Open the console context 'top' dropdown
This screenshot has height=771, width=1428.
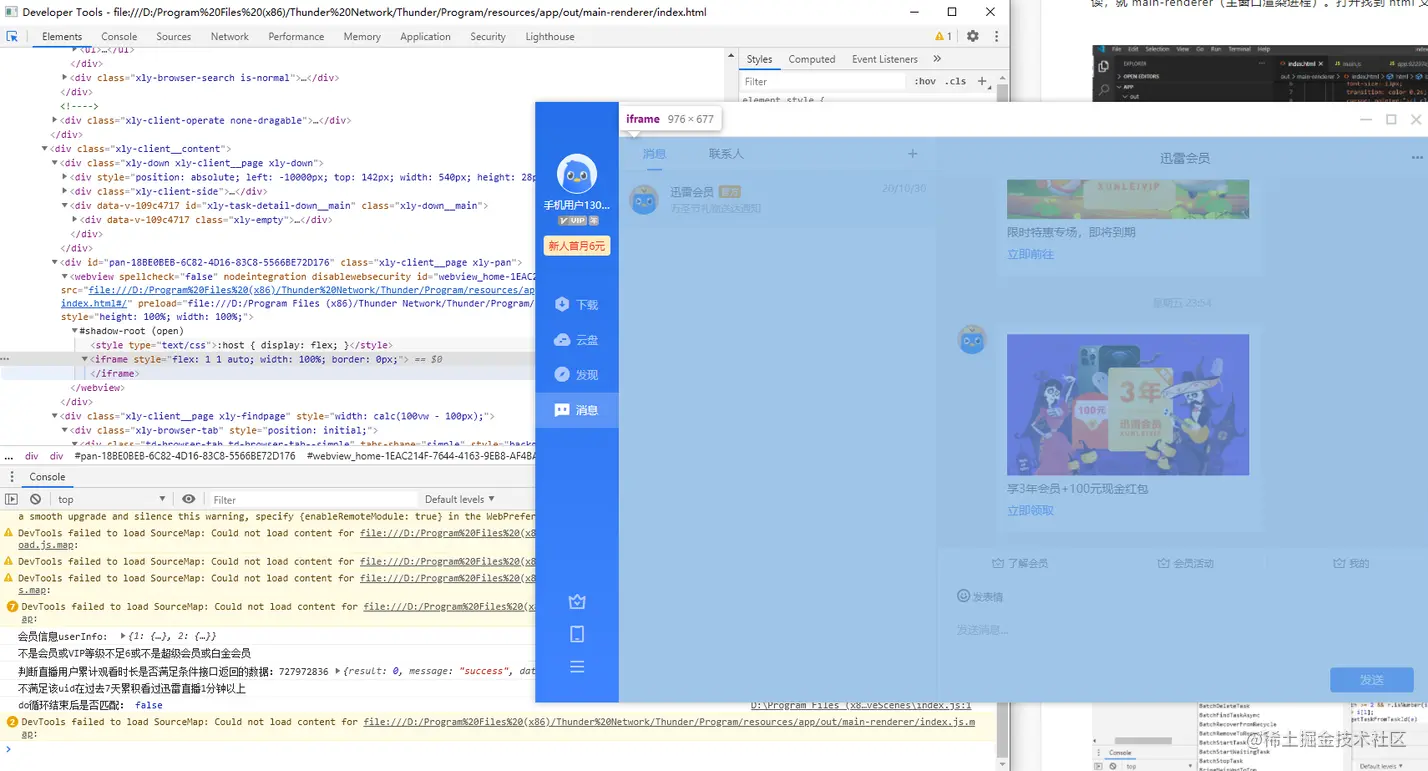tap(111, 499)
